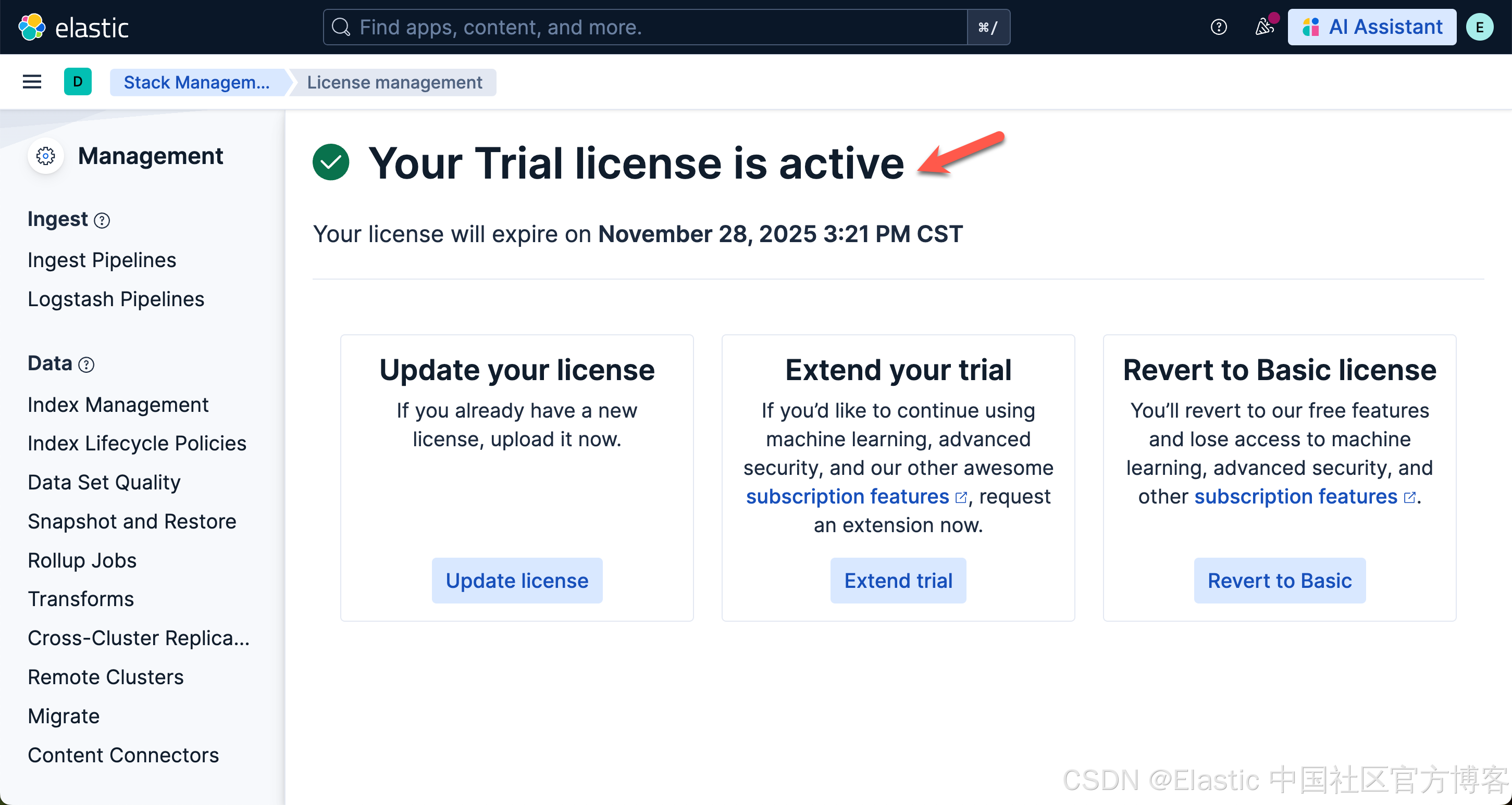Open Index Management in sidebar
1512x805 pixels.
[118, 405]
